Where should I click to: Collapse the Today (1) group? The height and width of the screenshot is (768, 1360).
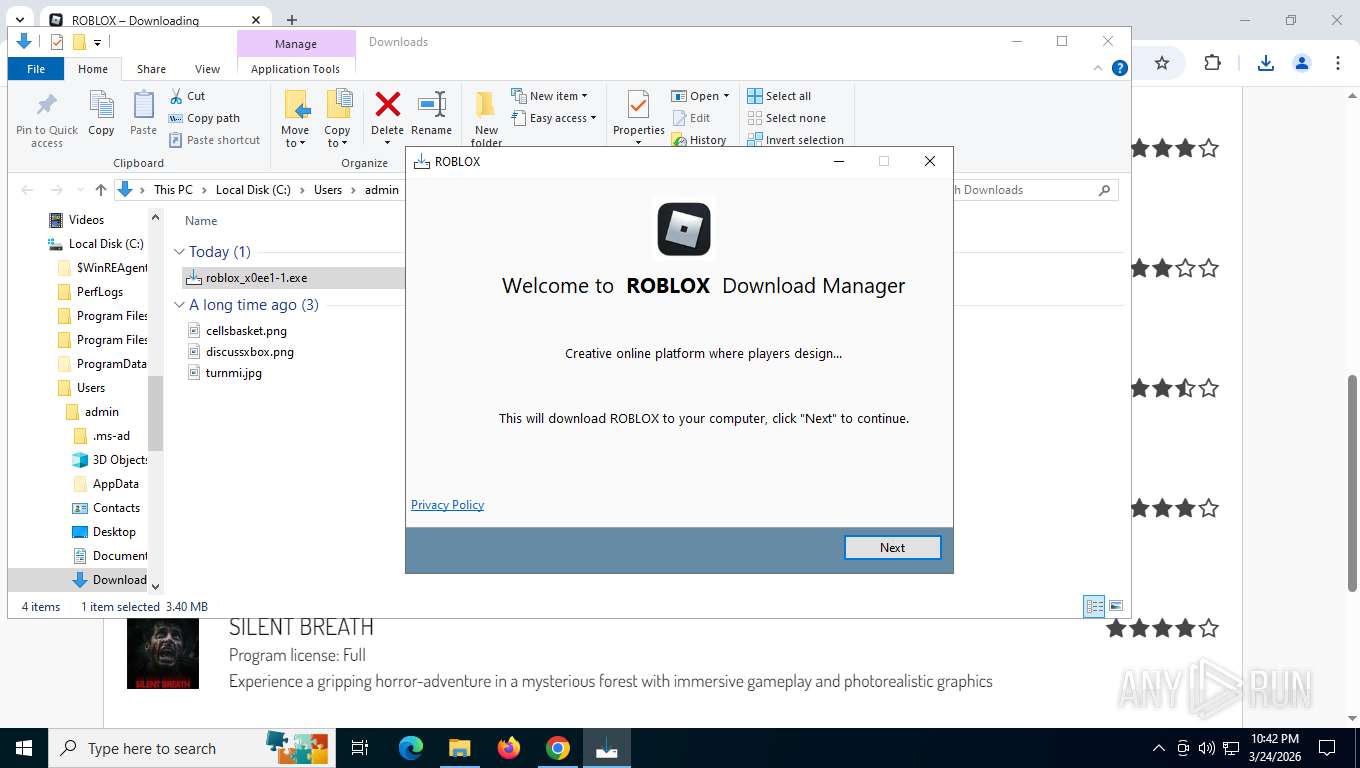coord(180,252)
